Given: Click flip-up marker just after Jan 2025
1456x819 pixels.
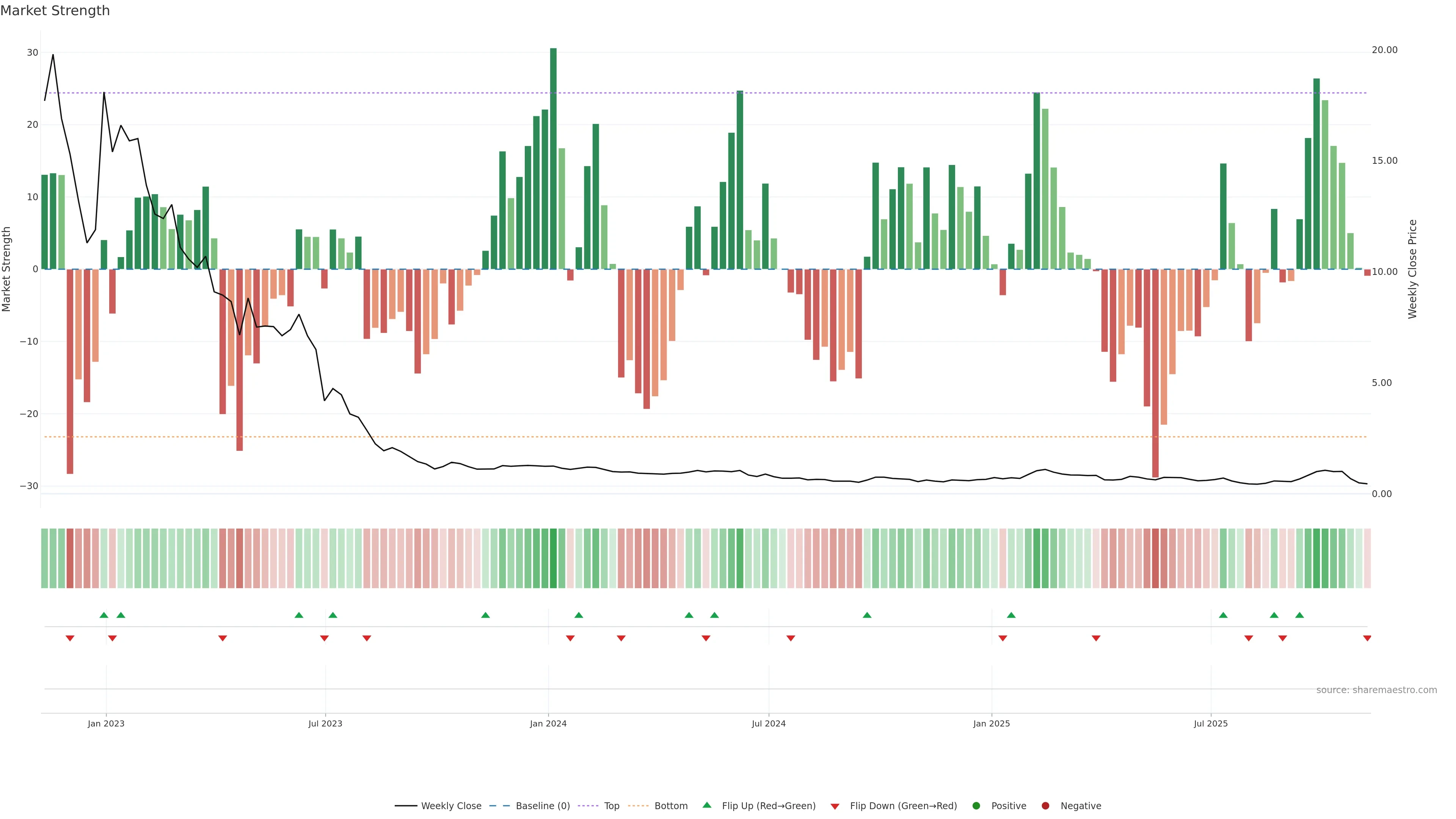Looking at the screenshot, I should pos(1011,615).
